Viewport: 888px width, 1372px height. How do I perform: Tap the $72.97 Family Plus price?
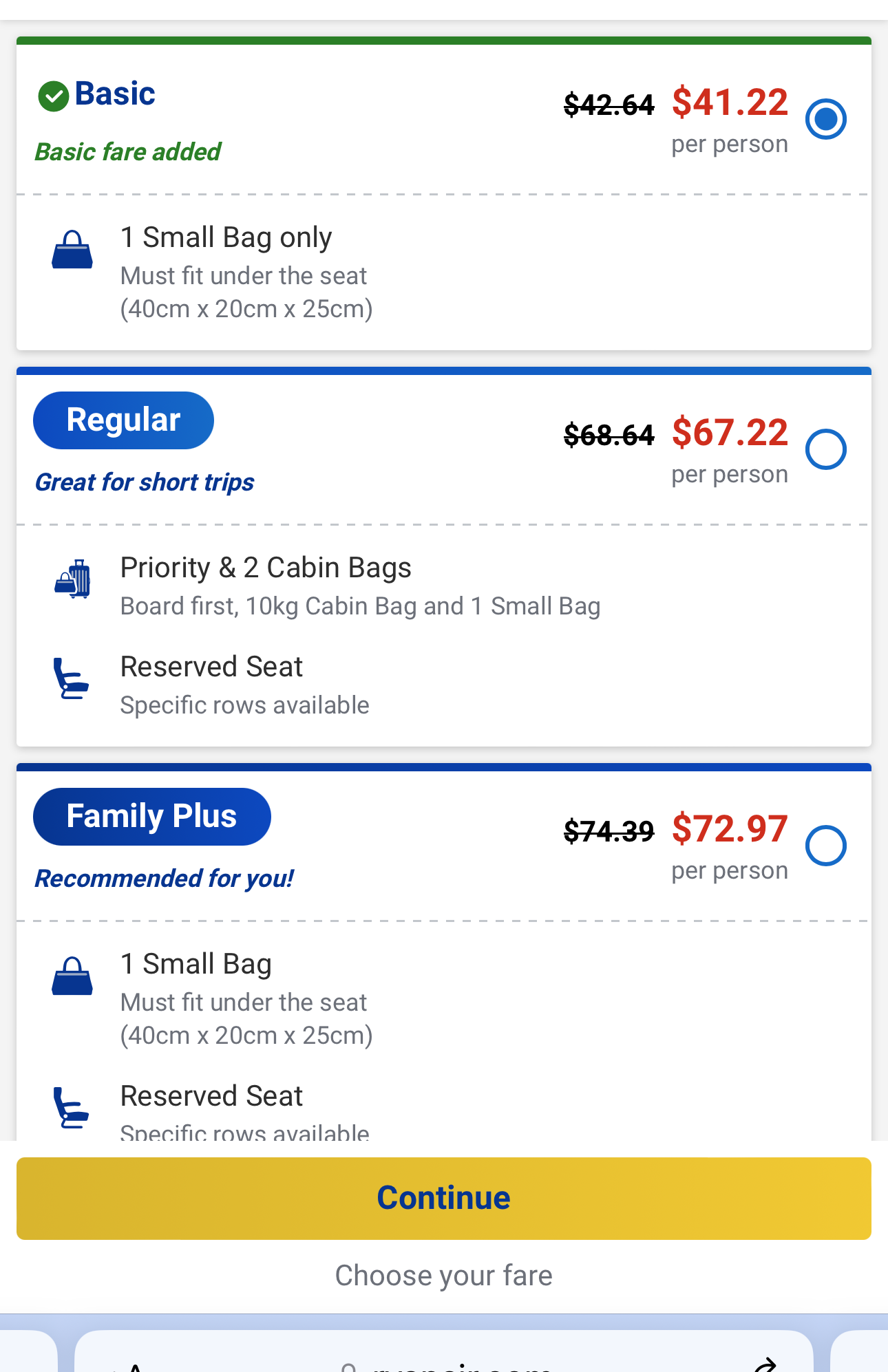coord(730,828)
